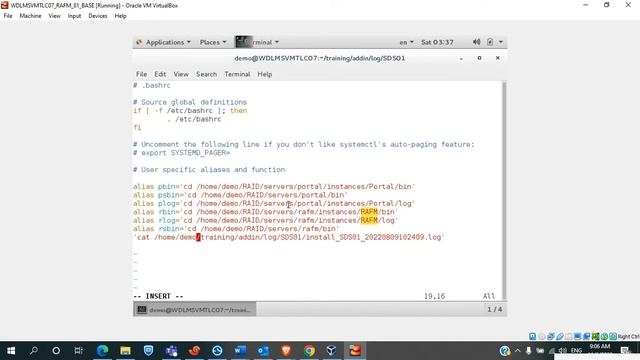This screenshot has height=360, width=640.
Task: Maximize the terminal window
Action: click(x=480, y=58)
